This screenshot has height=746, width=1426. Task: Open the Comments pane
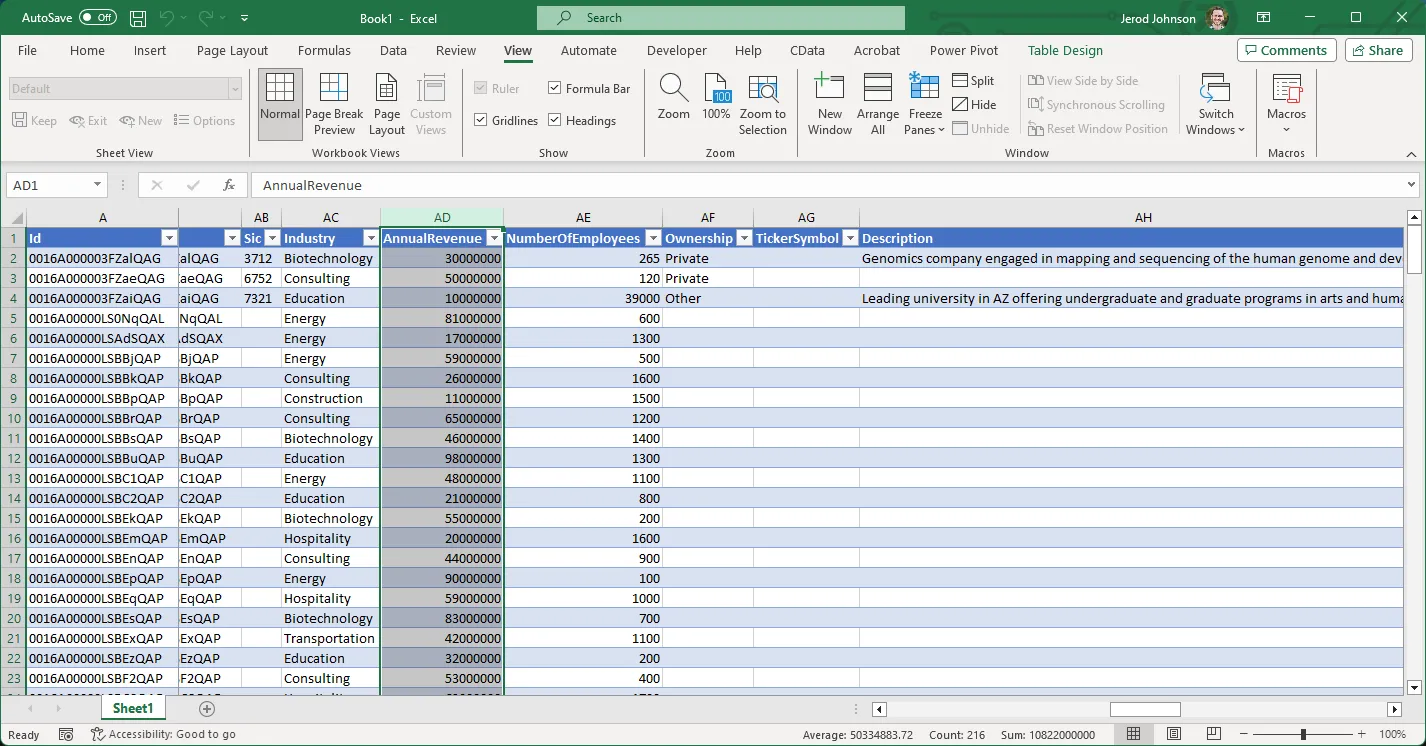pyautogui.click(x=1287, y=49)
